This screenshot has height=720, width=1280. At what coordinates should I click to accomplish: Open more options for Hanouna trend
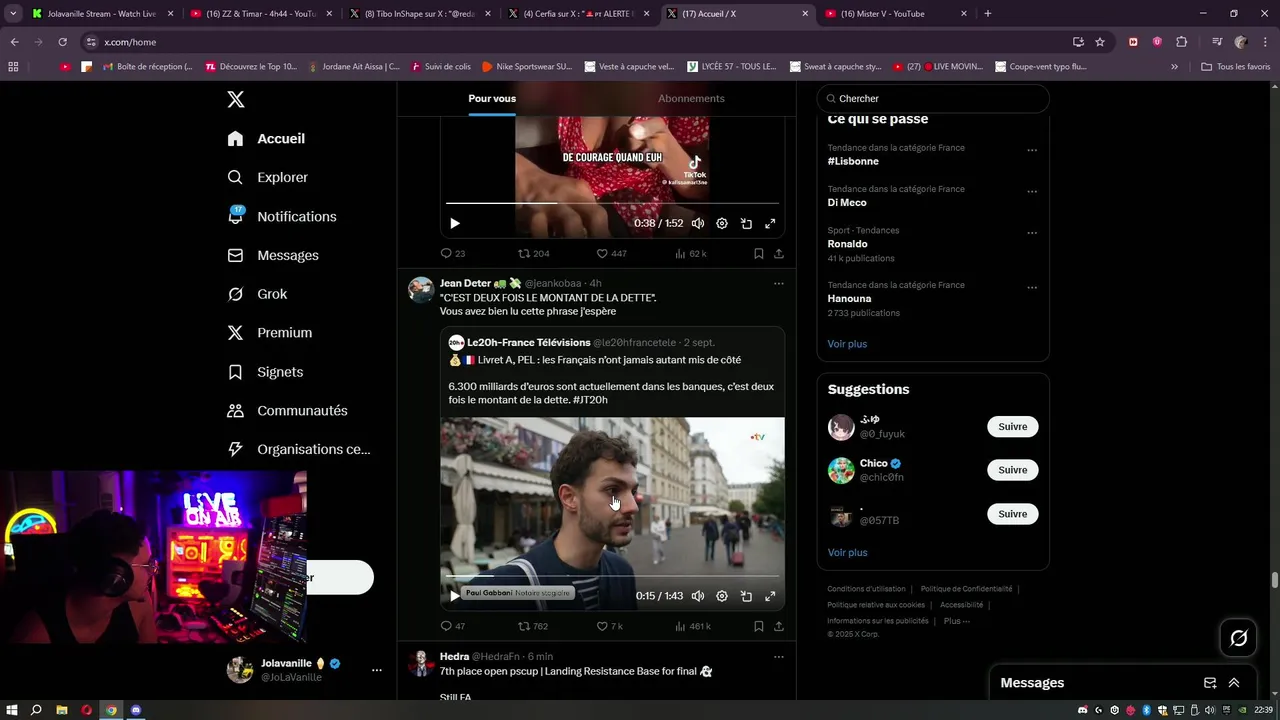1032,288
